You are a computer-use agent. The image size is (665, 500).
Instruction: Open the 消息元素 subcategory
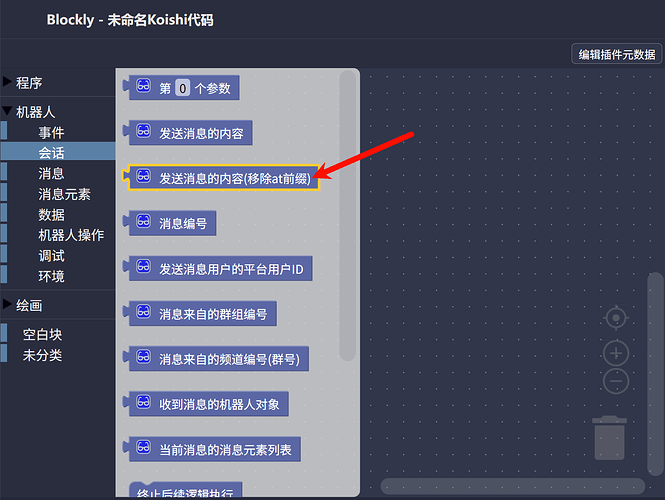(64, 194)
